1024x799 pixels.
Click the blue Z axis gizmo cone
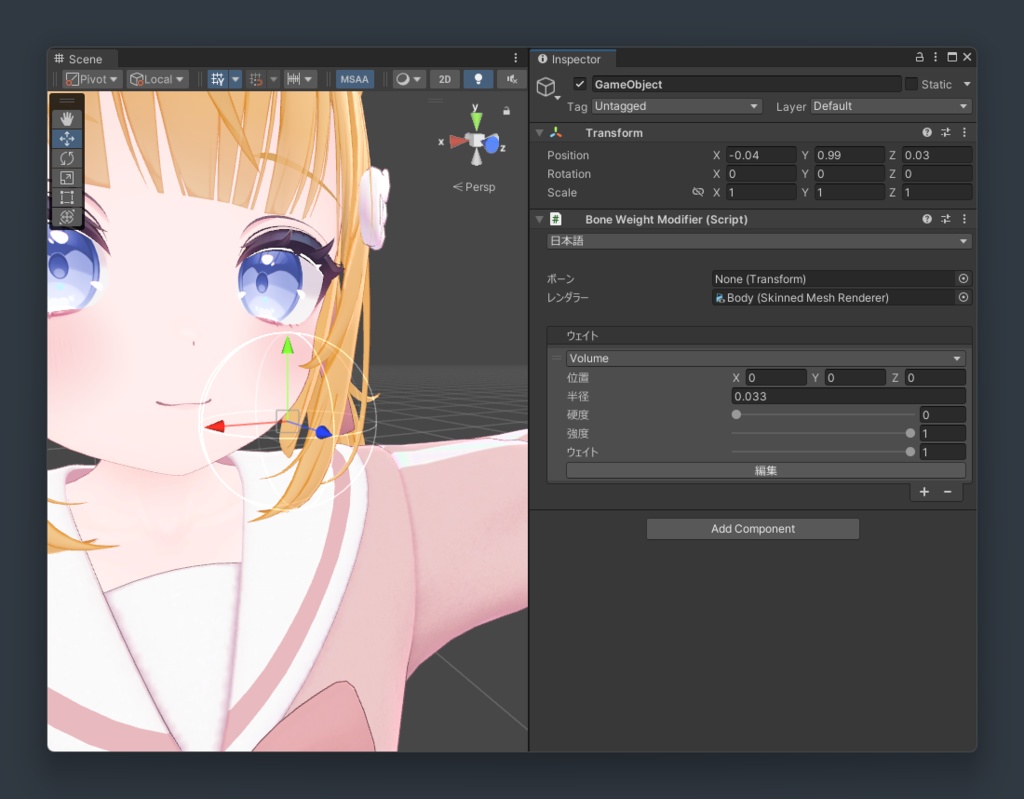(491, 144)
